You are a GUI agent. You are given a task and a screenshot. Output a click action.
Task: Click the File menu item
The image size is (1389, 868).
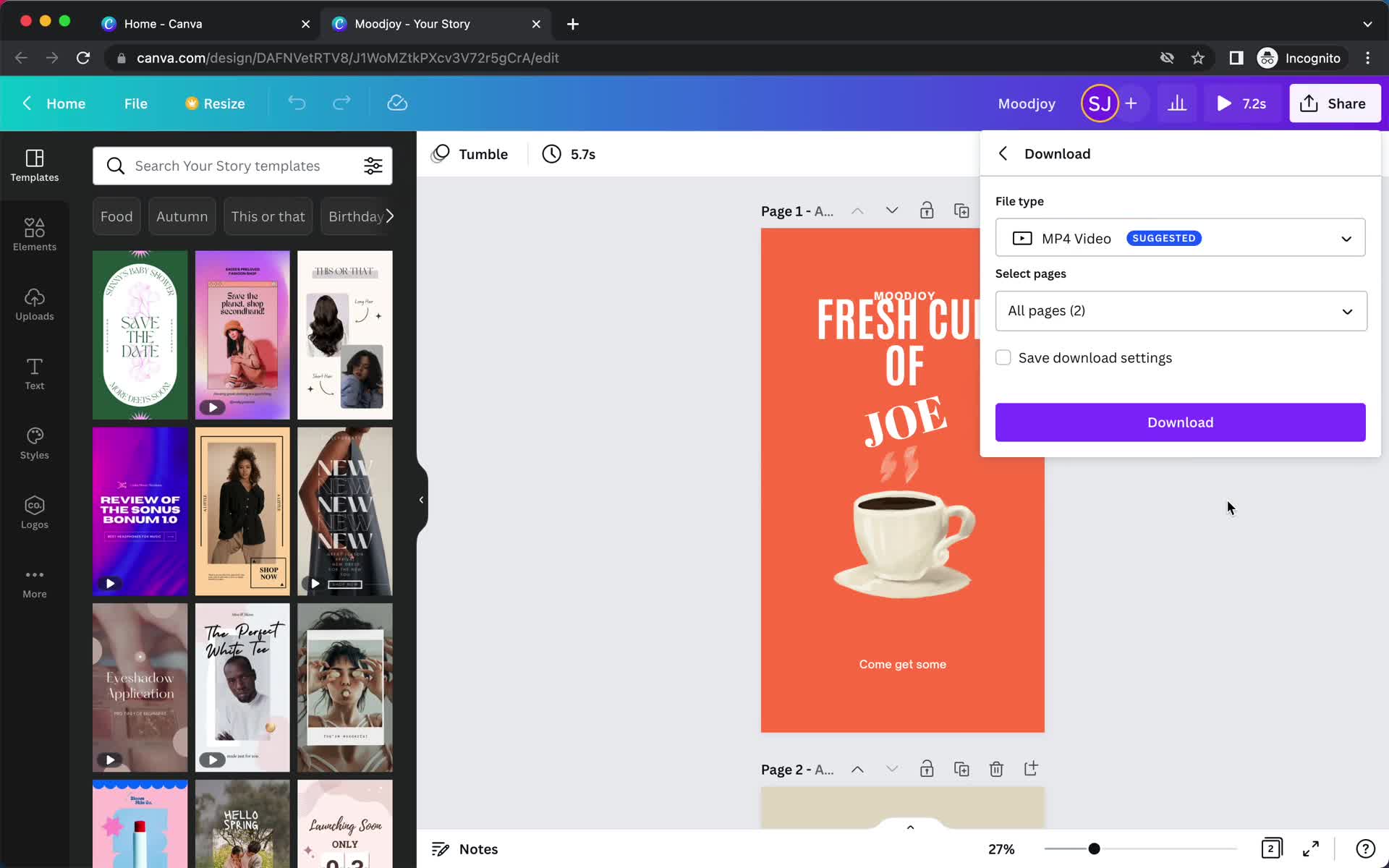pyautogui.click(x=135, y=103)
